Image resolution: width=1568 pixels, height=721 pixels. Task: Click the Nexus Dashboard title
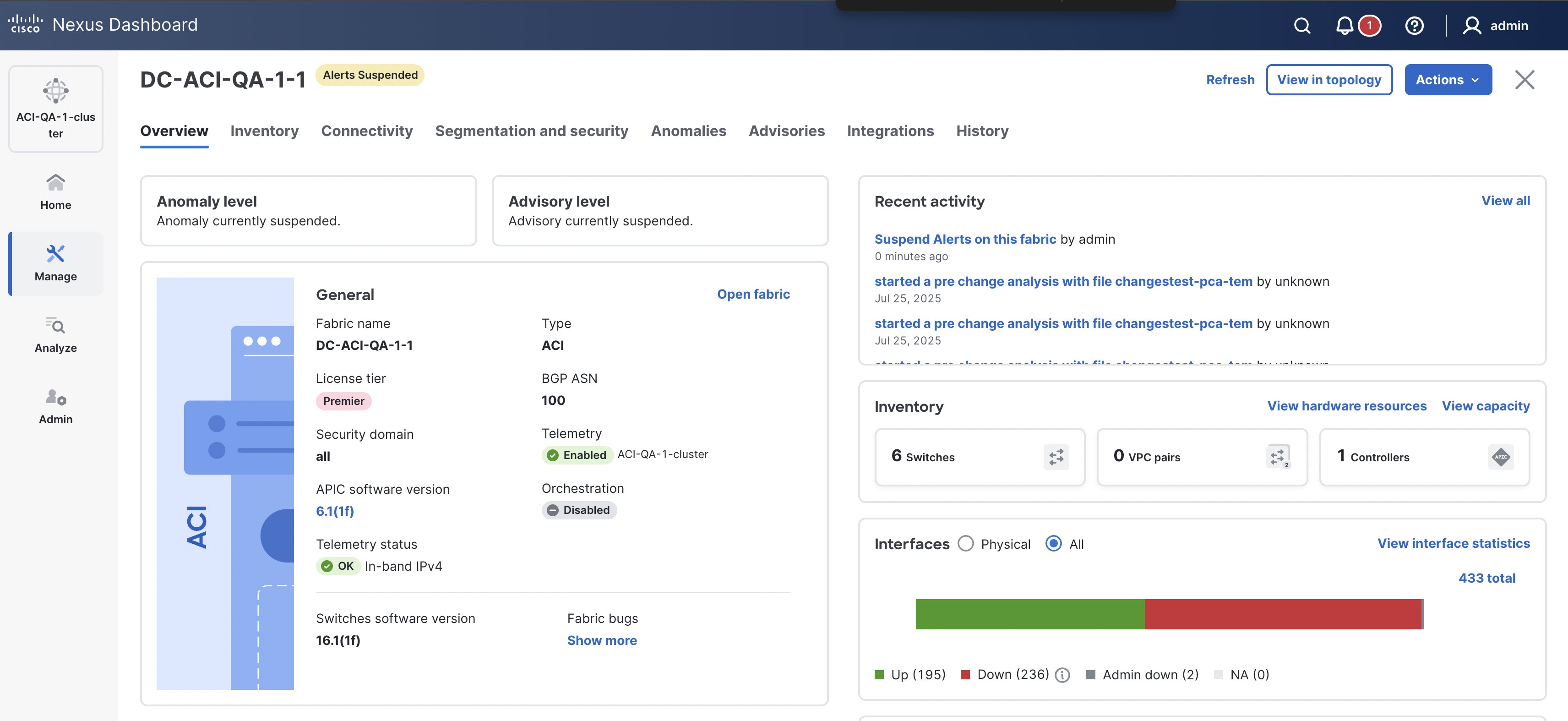[125, 24]
